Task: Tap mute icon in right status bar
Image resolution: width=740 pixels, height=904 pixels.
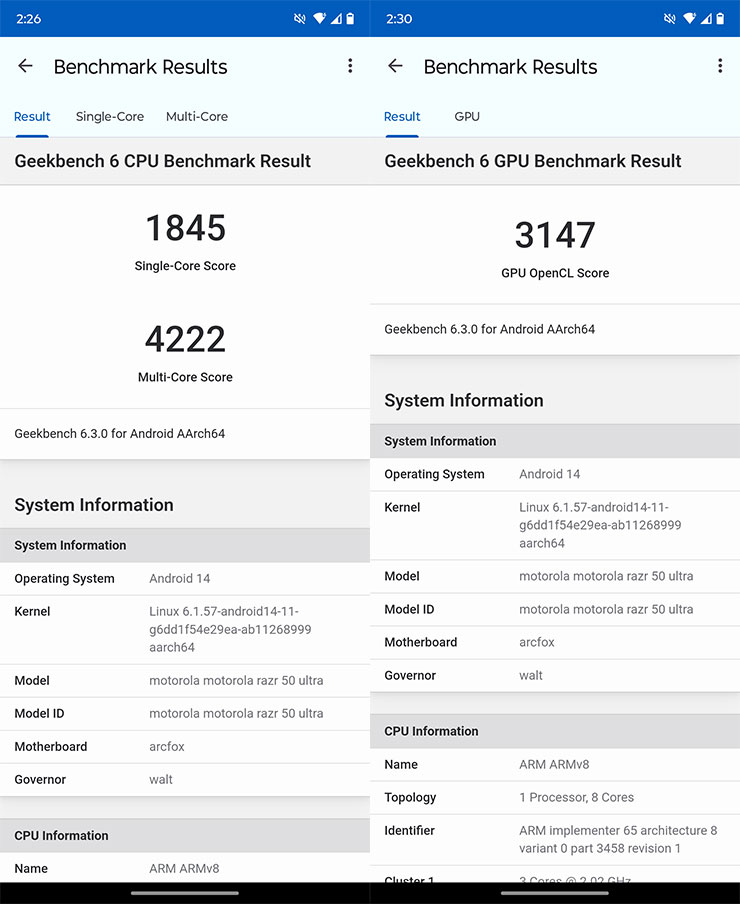Action: point(670,18)
